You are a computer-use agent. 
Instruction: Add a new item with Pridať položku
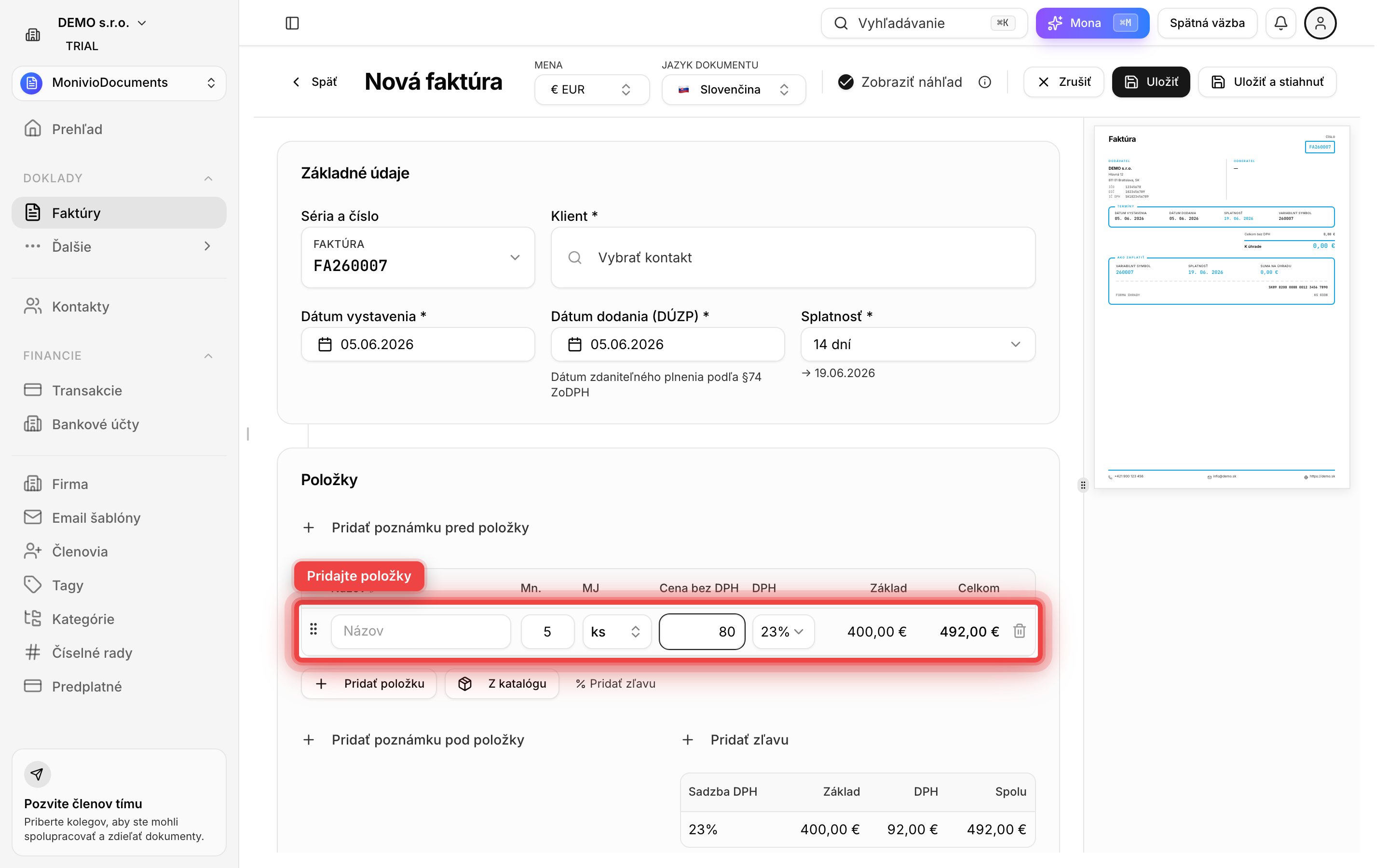pos(368,684)
